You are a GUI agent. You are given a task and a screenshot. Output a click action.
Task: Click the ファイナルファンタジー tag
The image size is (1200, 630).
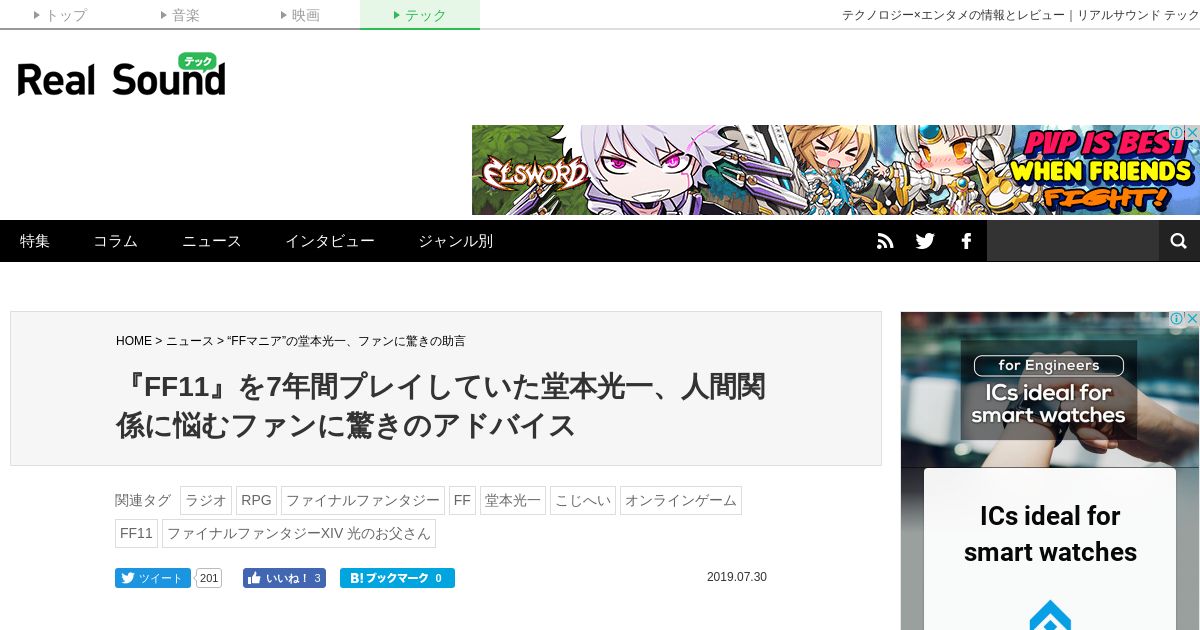tap(363, 500)
